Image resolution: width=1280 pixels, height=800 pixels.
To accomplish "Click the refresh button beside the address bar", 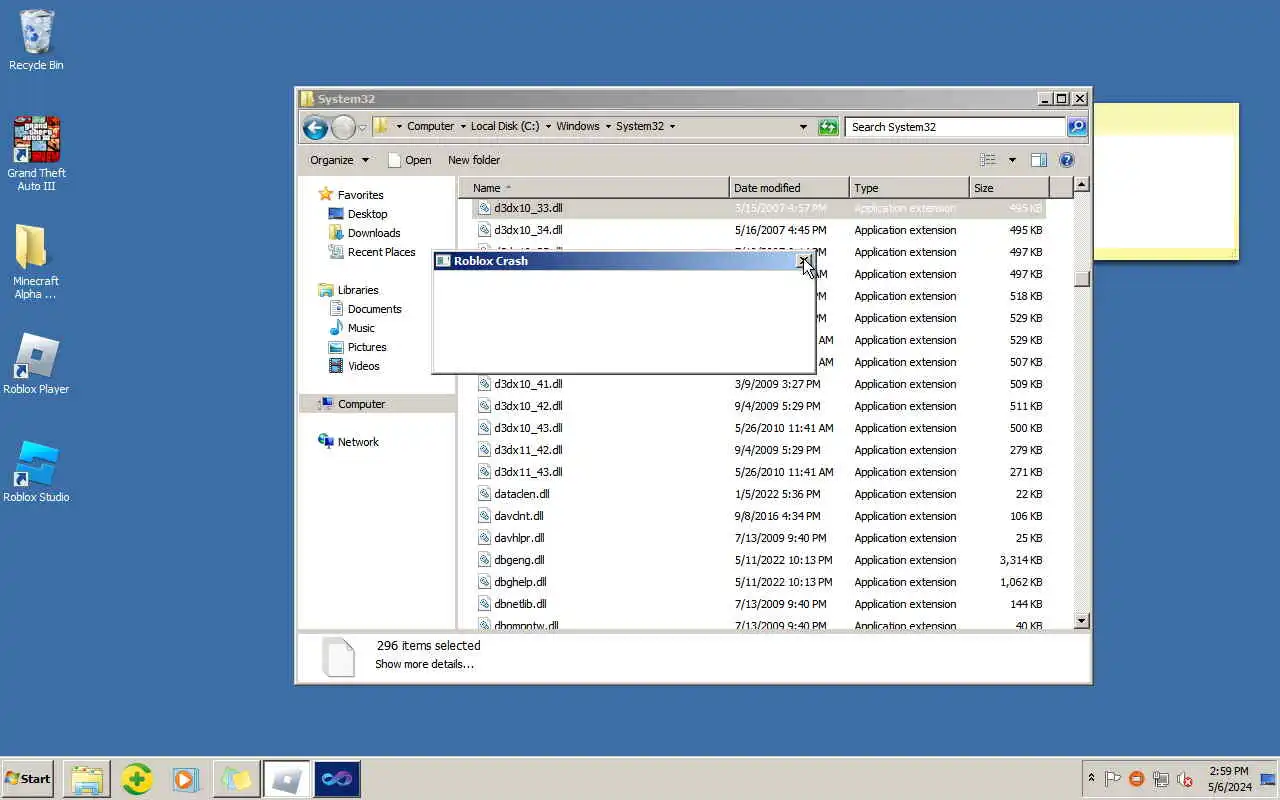I will tap(828, 127).
